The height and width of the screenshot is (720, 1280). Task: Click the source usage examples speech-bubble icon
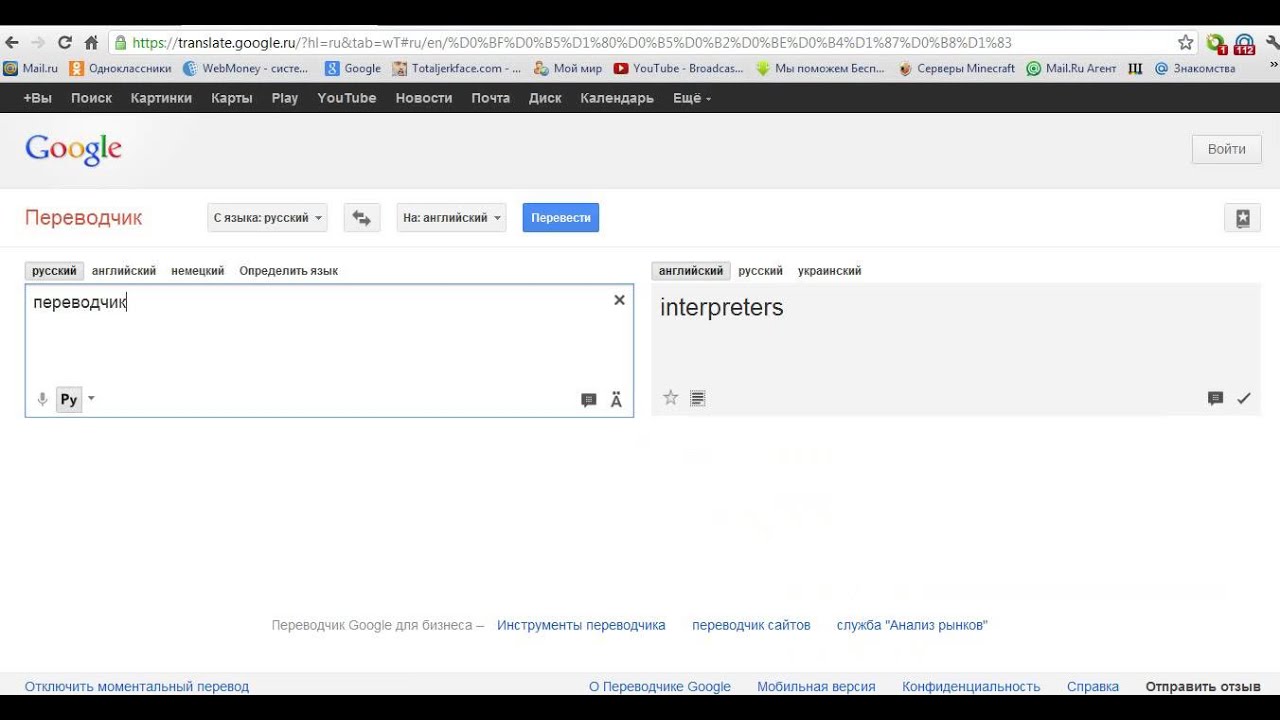pyautogui.click(x=589, y=400)
